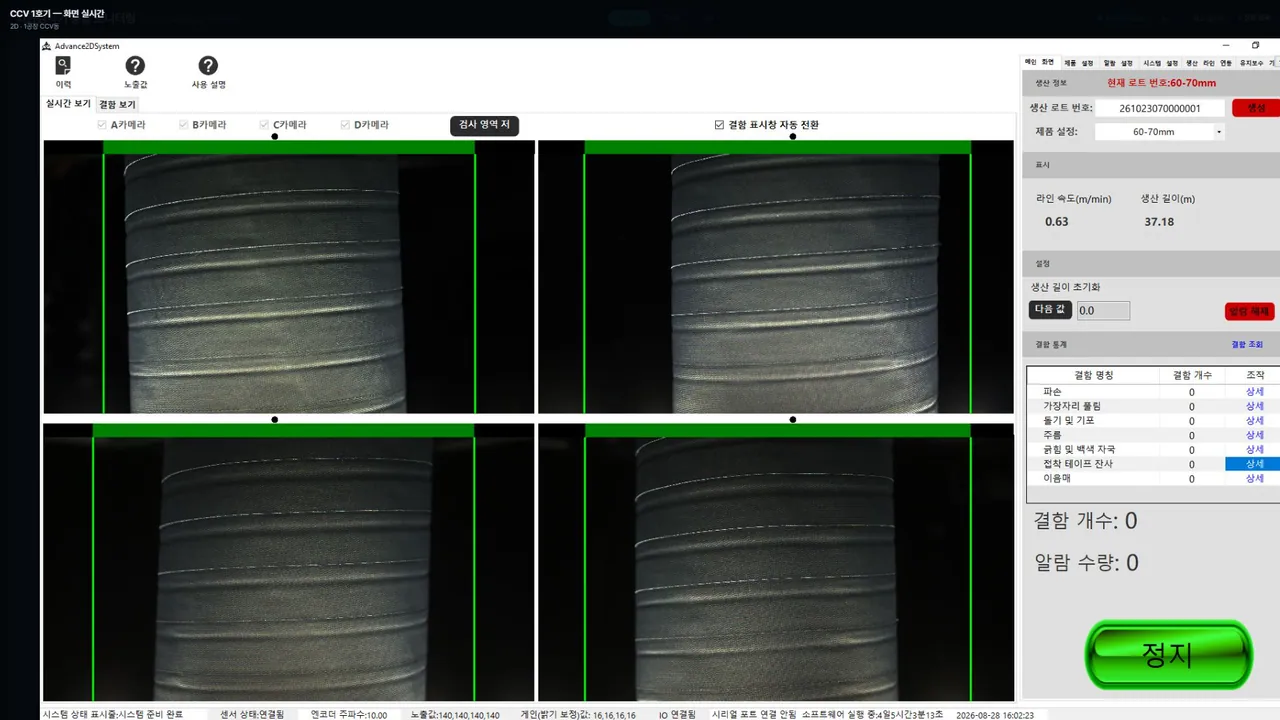The height and width of the screenshot is (720, 1280).
Task: Open the 알람 설정 tab
Action: (1118, 62)
